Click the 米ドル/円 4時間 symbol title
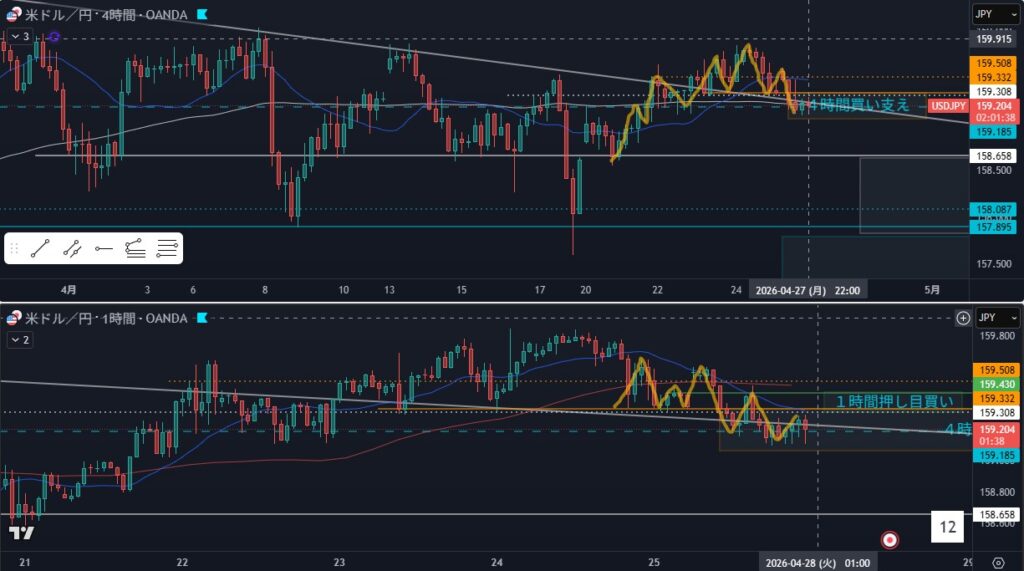The image size is (1024, 571). [x=100, y=14]
